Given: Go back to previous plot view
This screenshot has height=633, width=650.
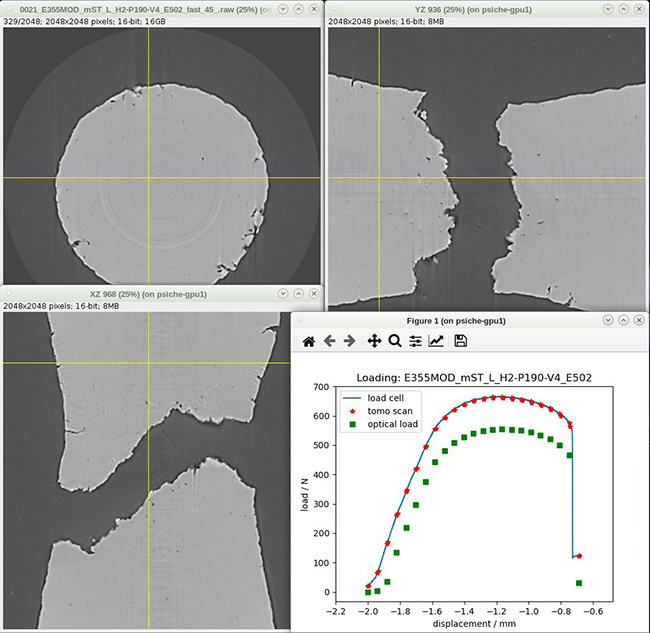Looking at the screenshot, I should [329, 341].
